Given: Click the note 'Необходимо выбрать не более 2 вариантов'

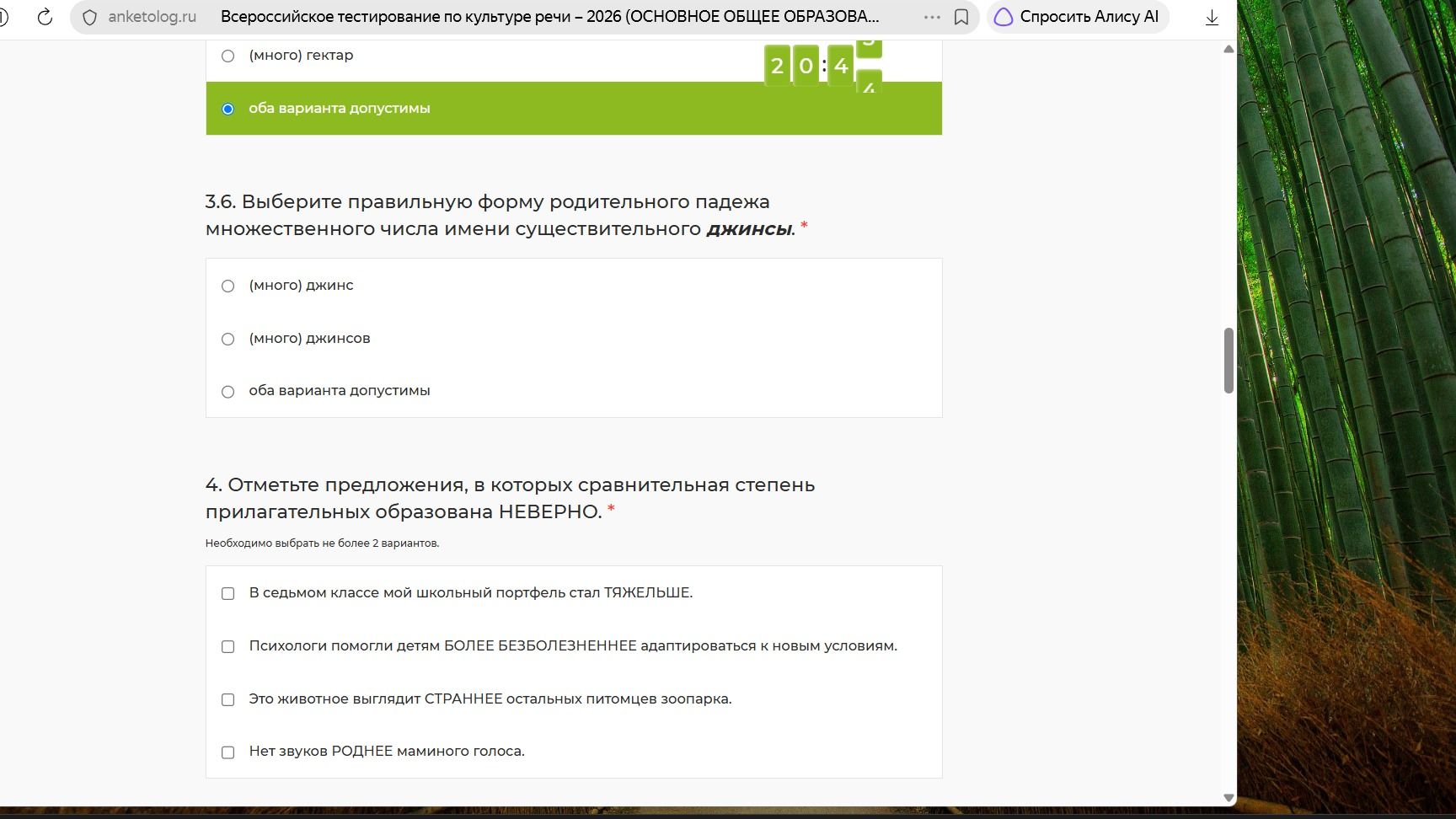Looking at the screenshot, I should (322, 543).
